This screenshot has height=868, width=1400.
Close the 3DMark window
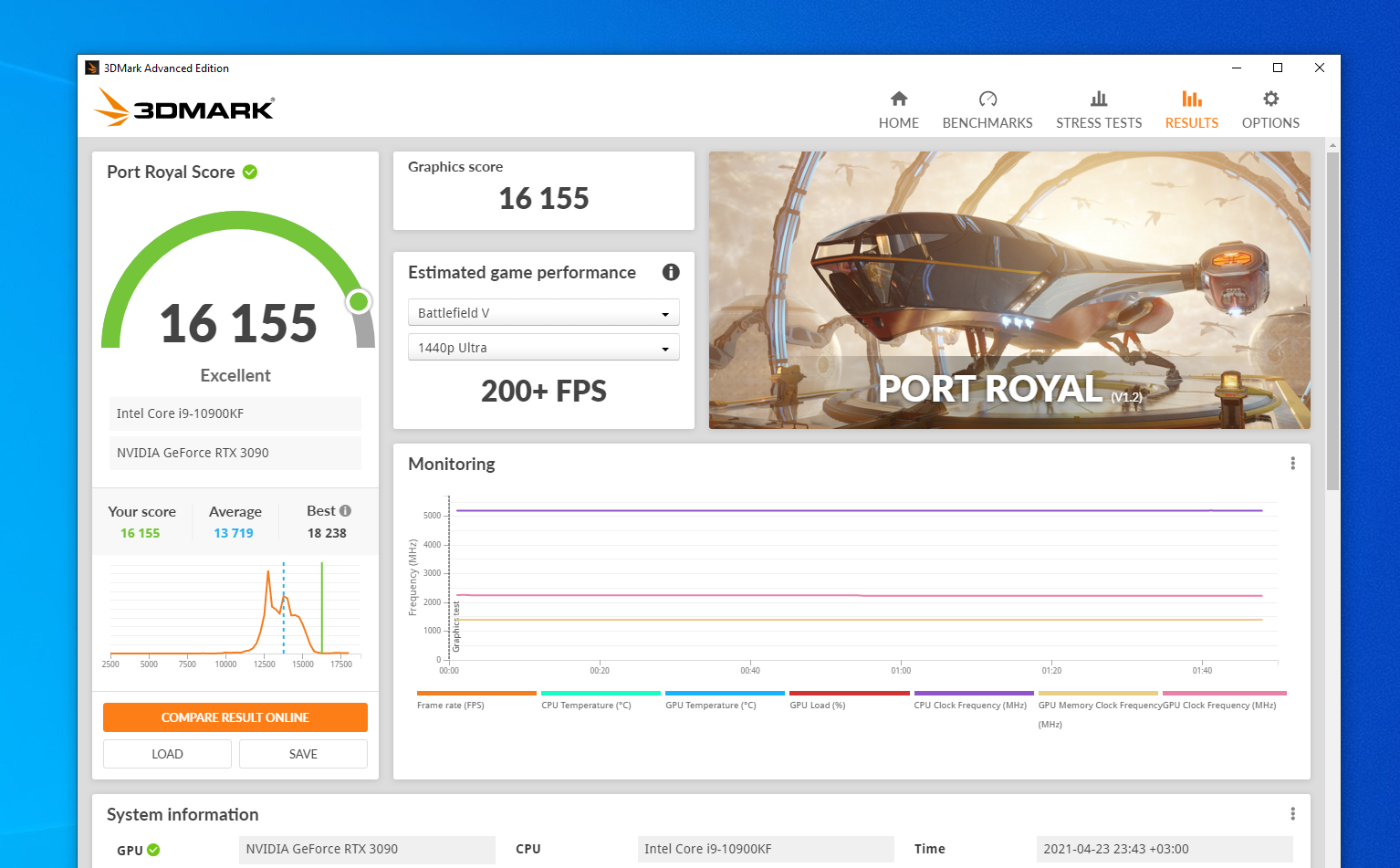tap(1320, 68)
